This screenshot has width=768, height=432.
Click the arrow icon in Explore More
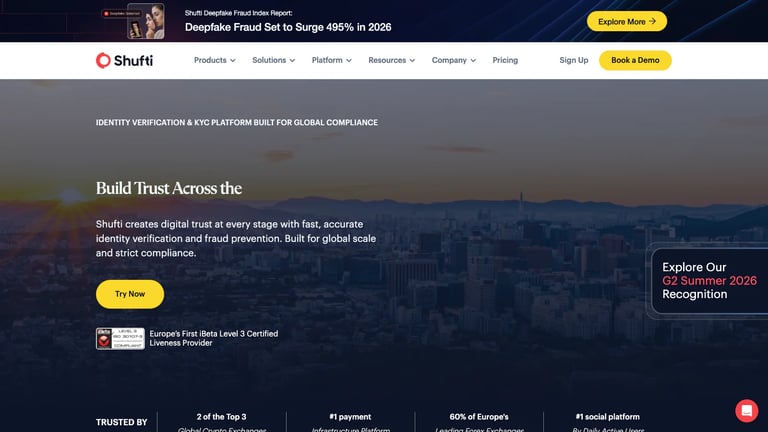click(652, 21)
